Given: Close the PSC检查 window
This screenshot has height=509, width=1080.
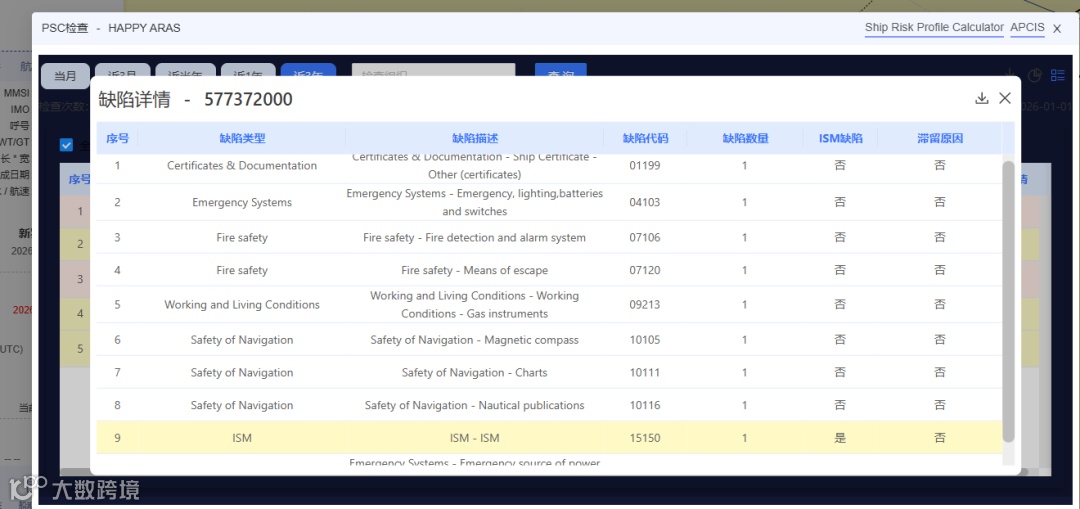Looking at the screenshot, I should coord(1057,29).
